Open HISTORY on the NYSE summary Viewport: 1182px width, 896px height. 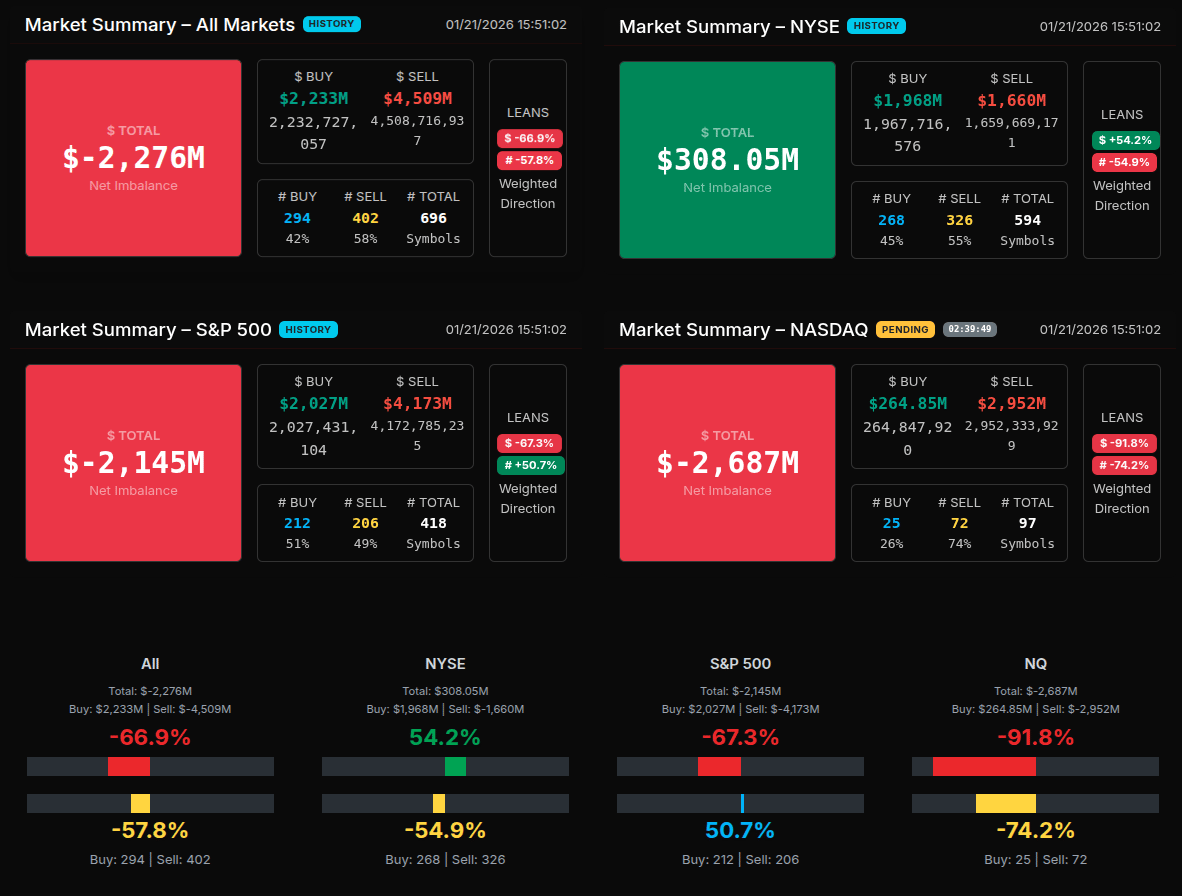tap(876, 26)
